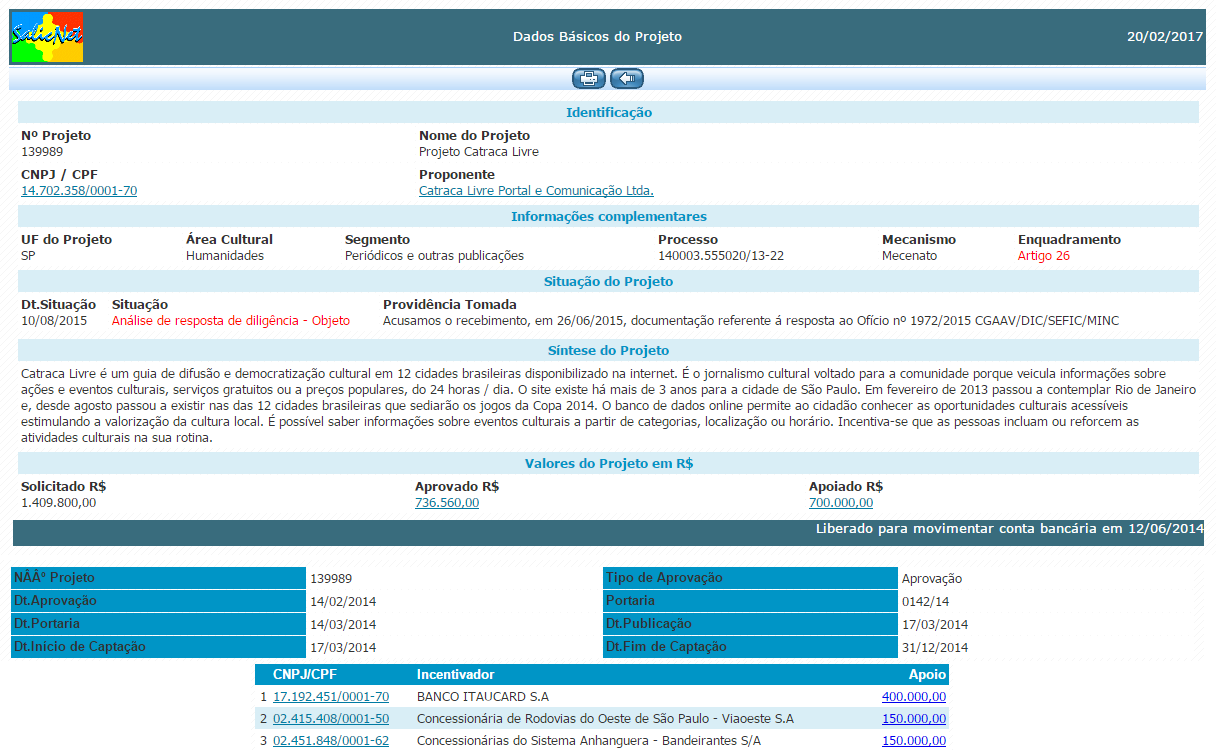Click Tipo de Aprovação value Aprovação
The height and width of the screenshot is (750, 1216).
[932, 578]
